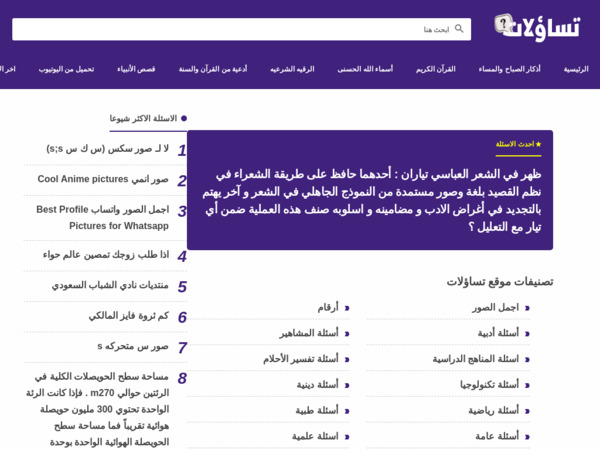Click arrow bullet beside أسئلة رياضية
Screen dimensions: 600x450
click(x=527, y=411)
